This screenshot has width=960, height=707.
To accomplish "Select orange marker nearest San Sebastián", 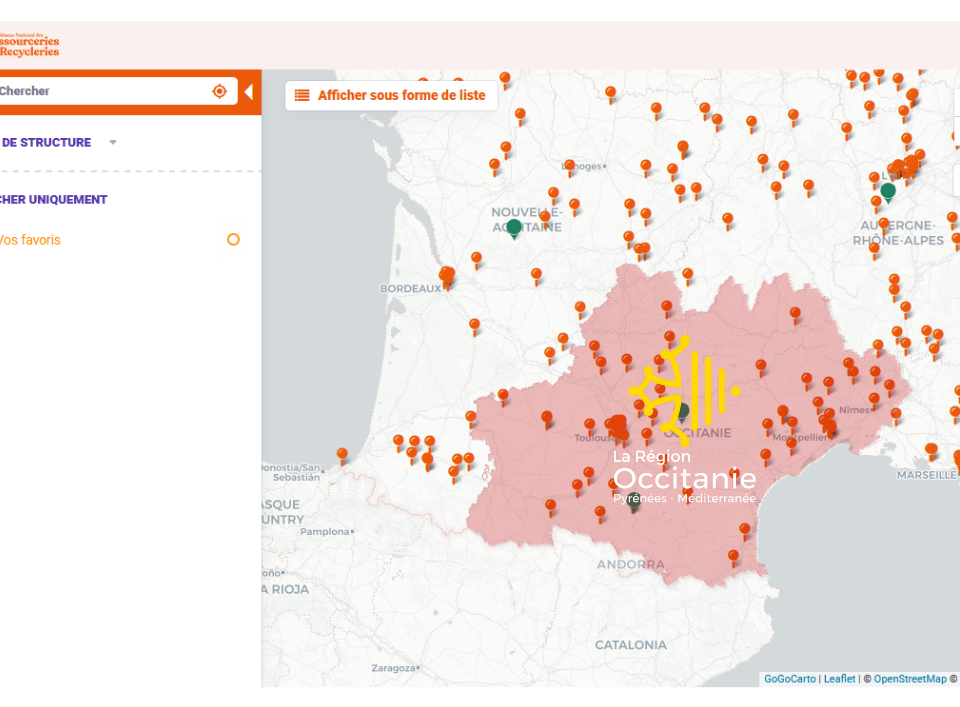I will (x=342, y=455).
